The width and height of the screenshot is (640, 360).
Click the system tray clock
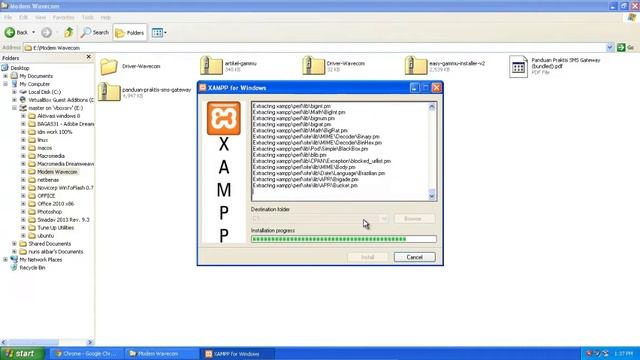coord(623,353)
